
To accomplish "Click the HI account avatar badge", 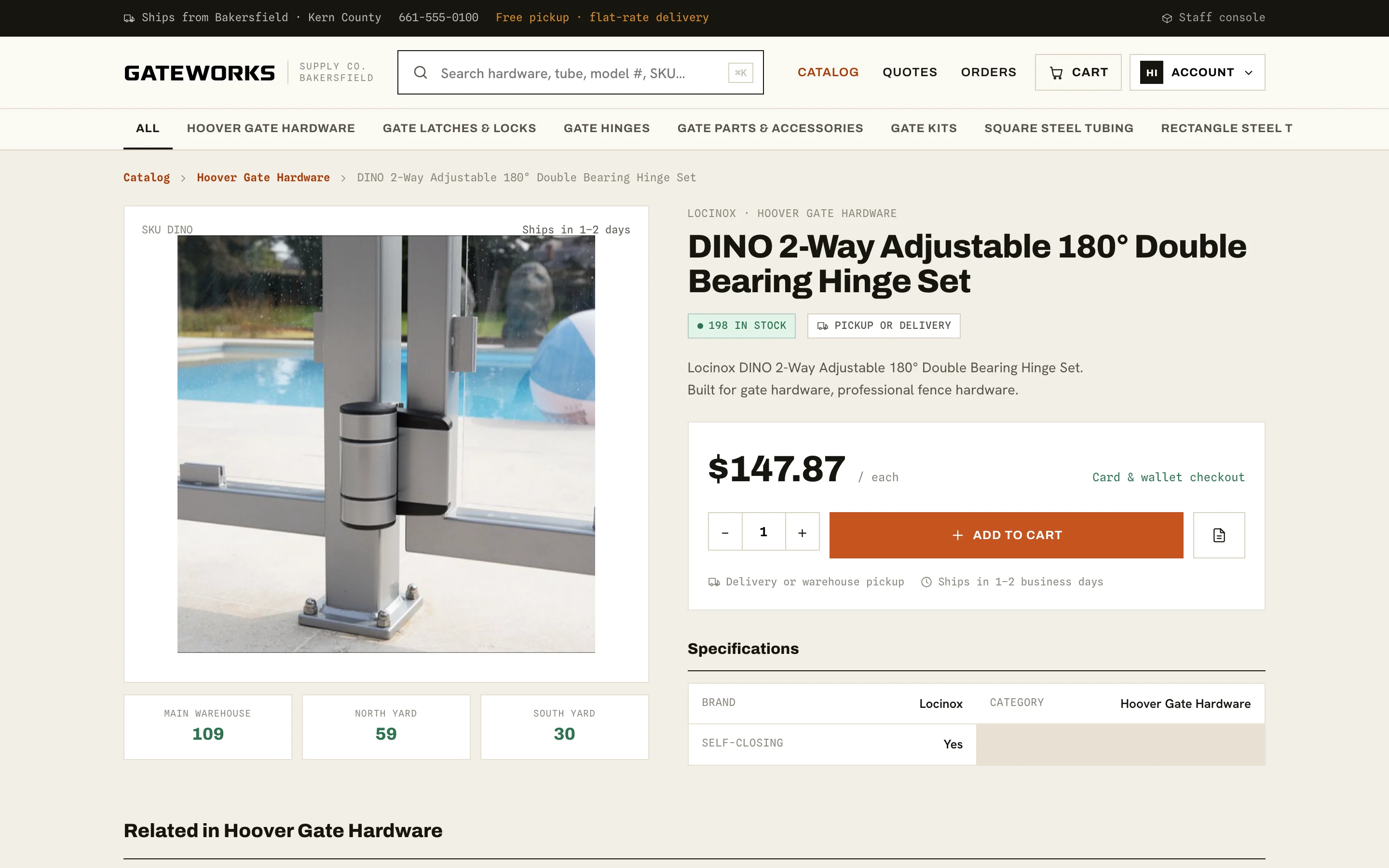I will [1151, 72].
